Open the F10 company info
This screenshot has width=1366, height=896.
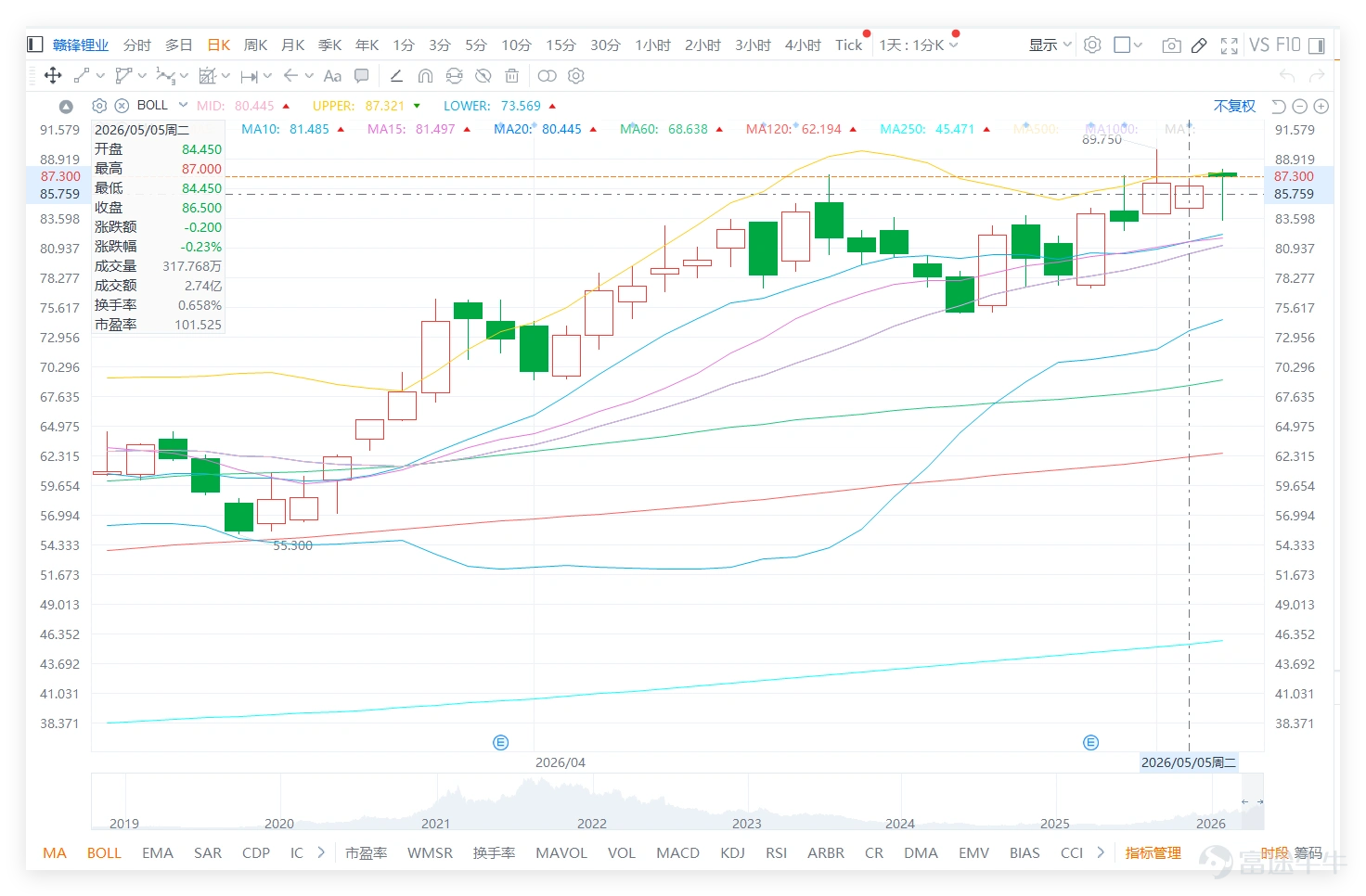coord(1288,45)
